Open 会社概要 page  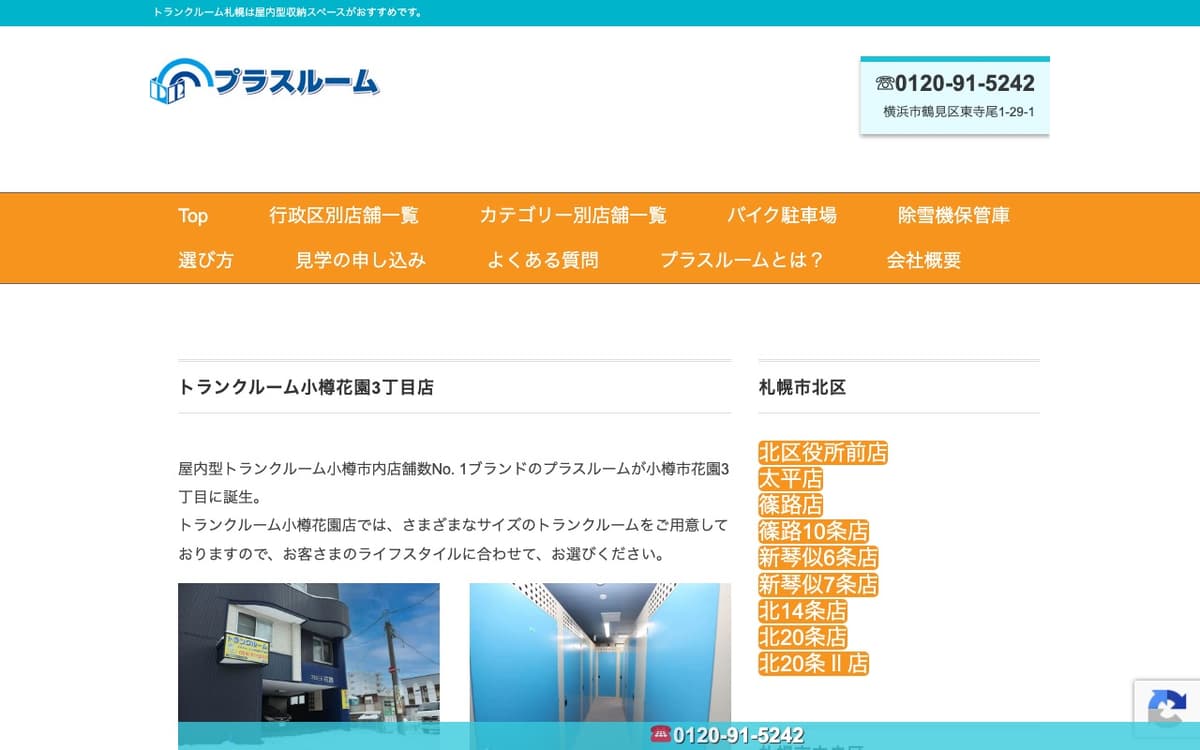tap(924, 260)
